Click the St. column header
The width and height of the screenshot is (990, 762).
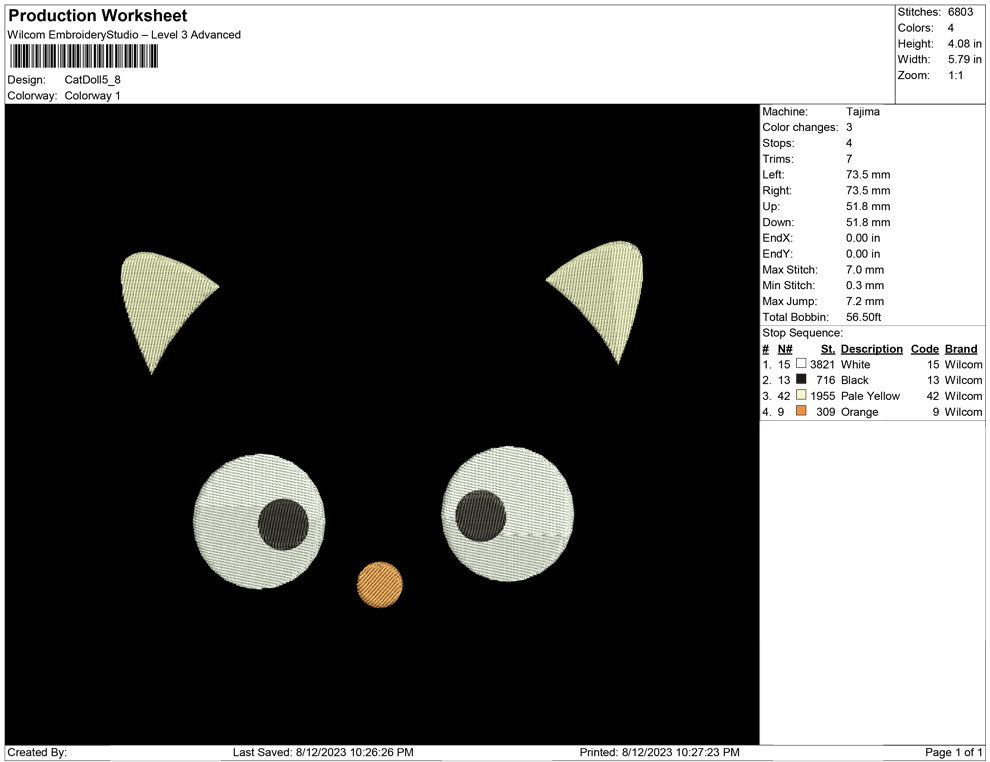827,349
